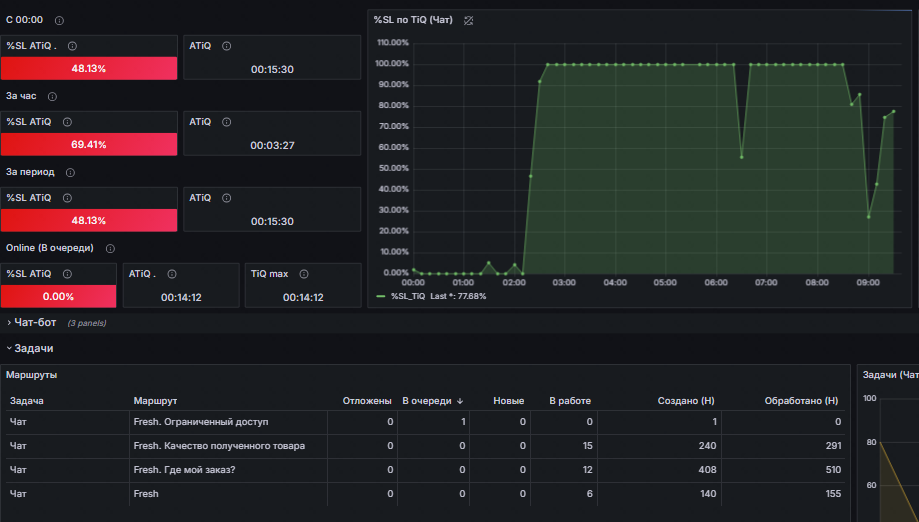
Task: Open info icon of %SL ATiQ panel under За период
Action: point(67,199)
